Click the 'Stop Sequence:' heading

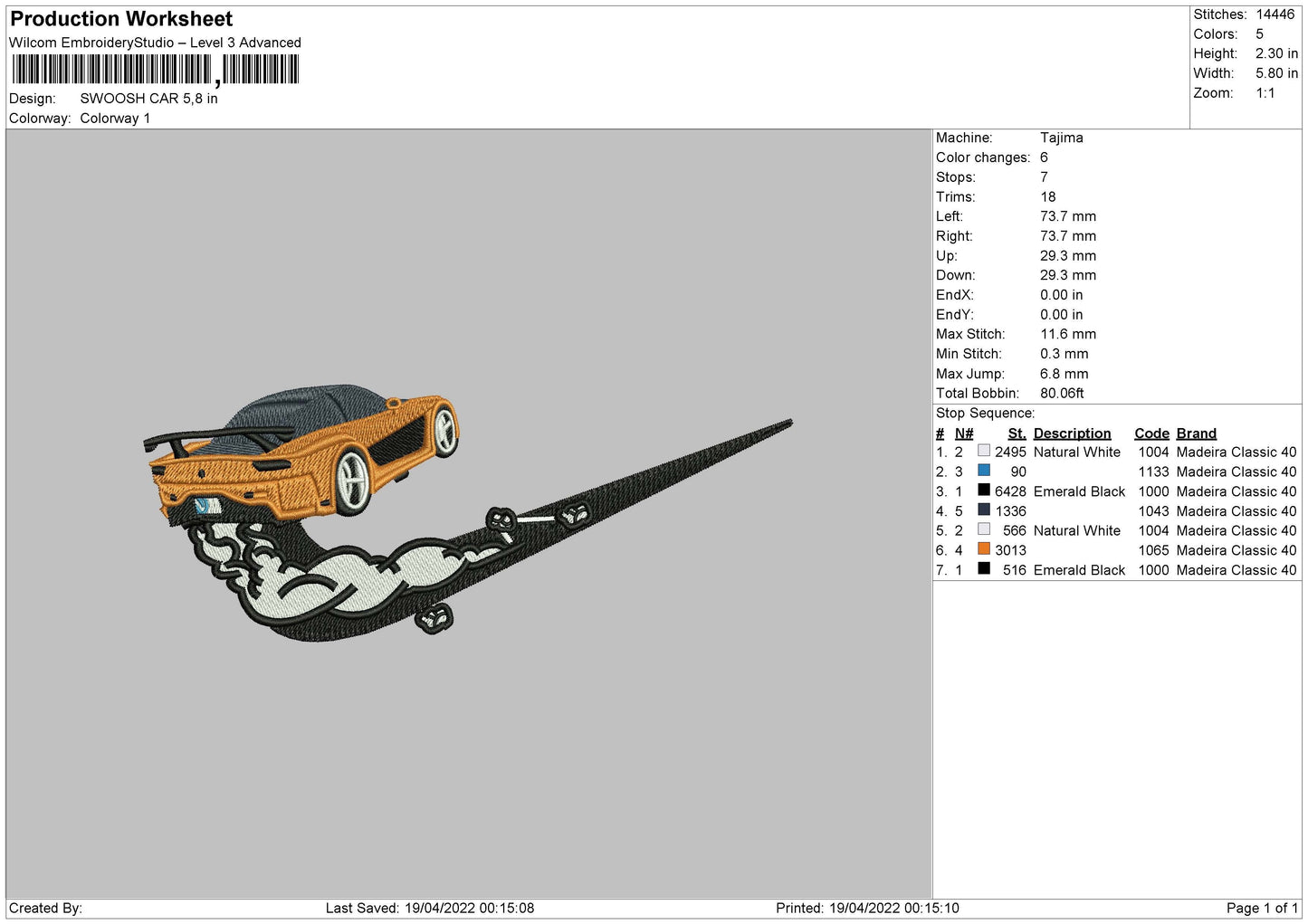(x=985, y=414)
